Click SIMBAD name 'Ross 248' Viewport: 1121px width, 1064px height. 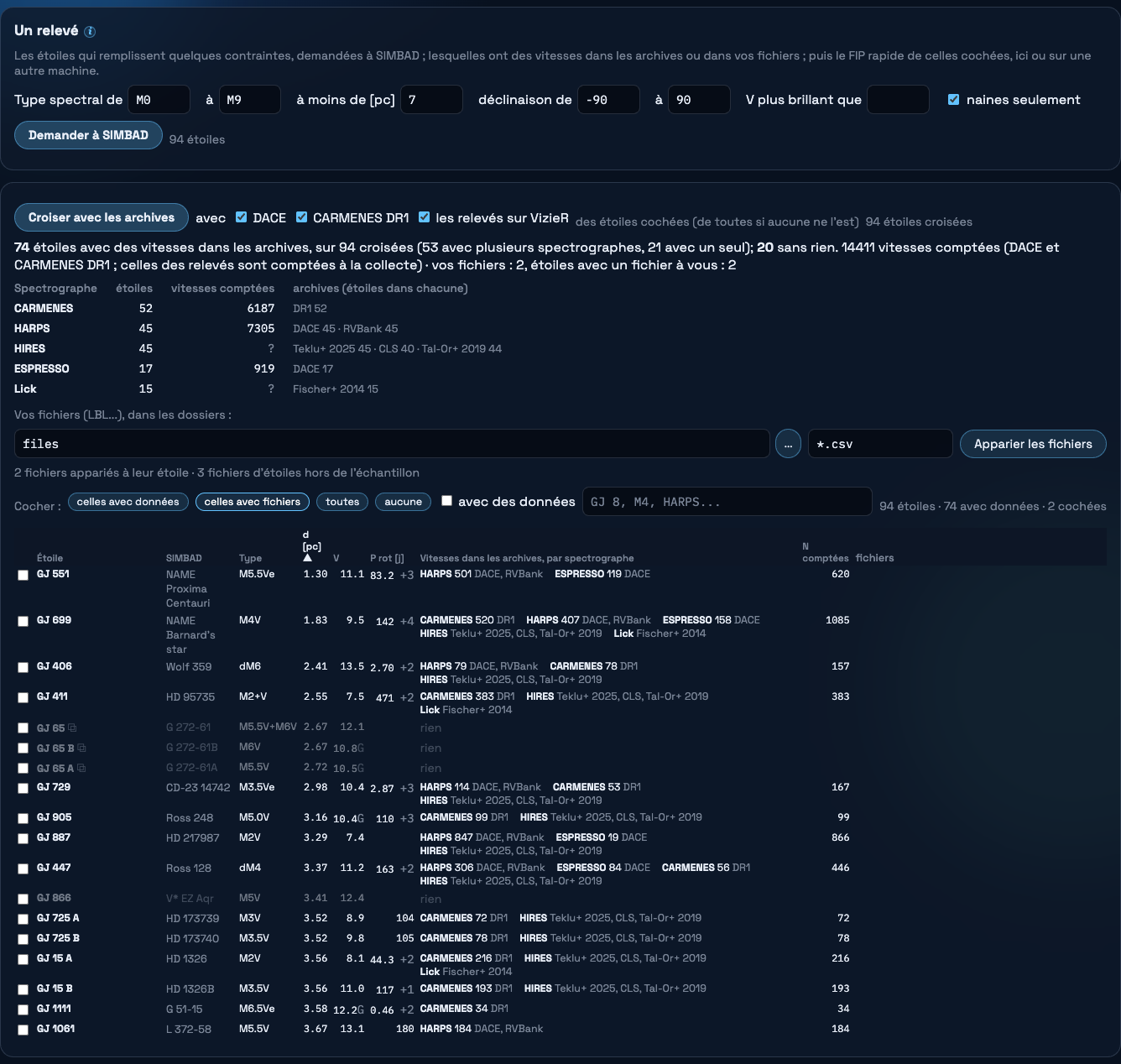coord(190,817)
